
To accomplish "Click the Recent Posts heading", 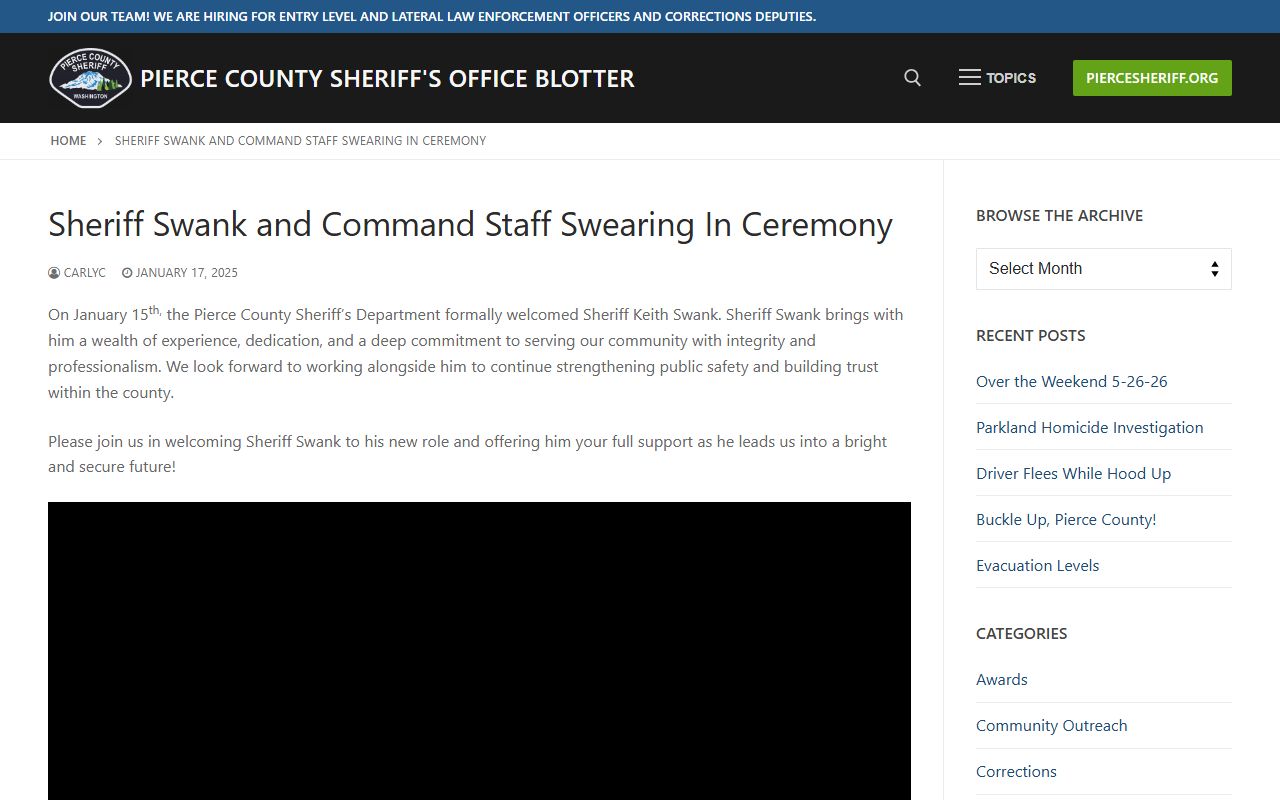I will (1030, 335).
